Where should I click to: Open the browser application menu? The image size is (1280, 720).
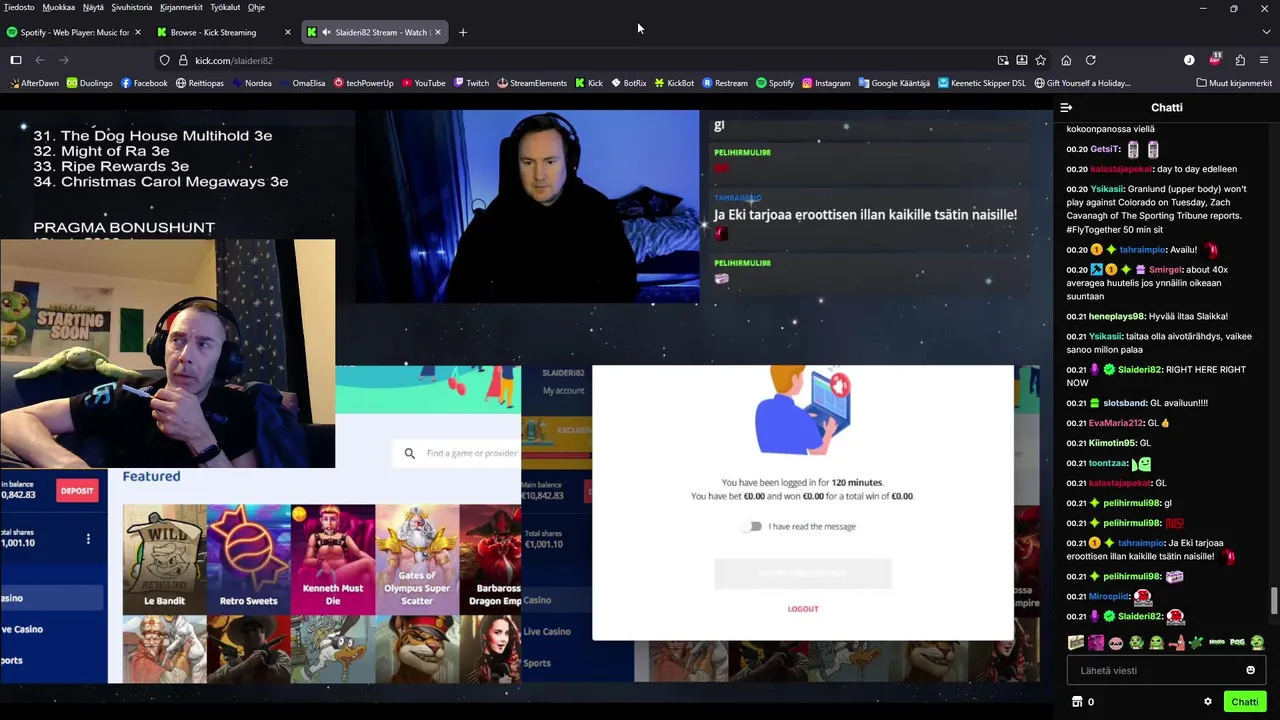1264,60
